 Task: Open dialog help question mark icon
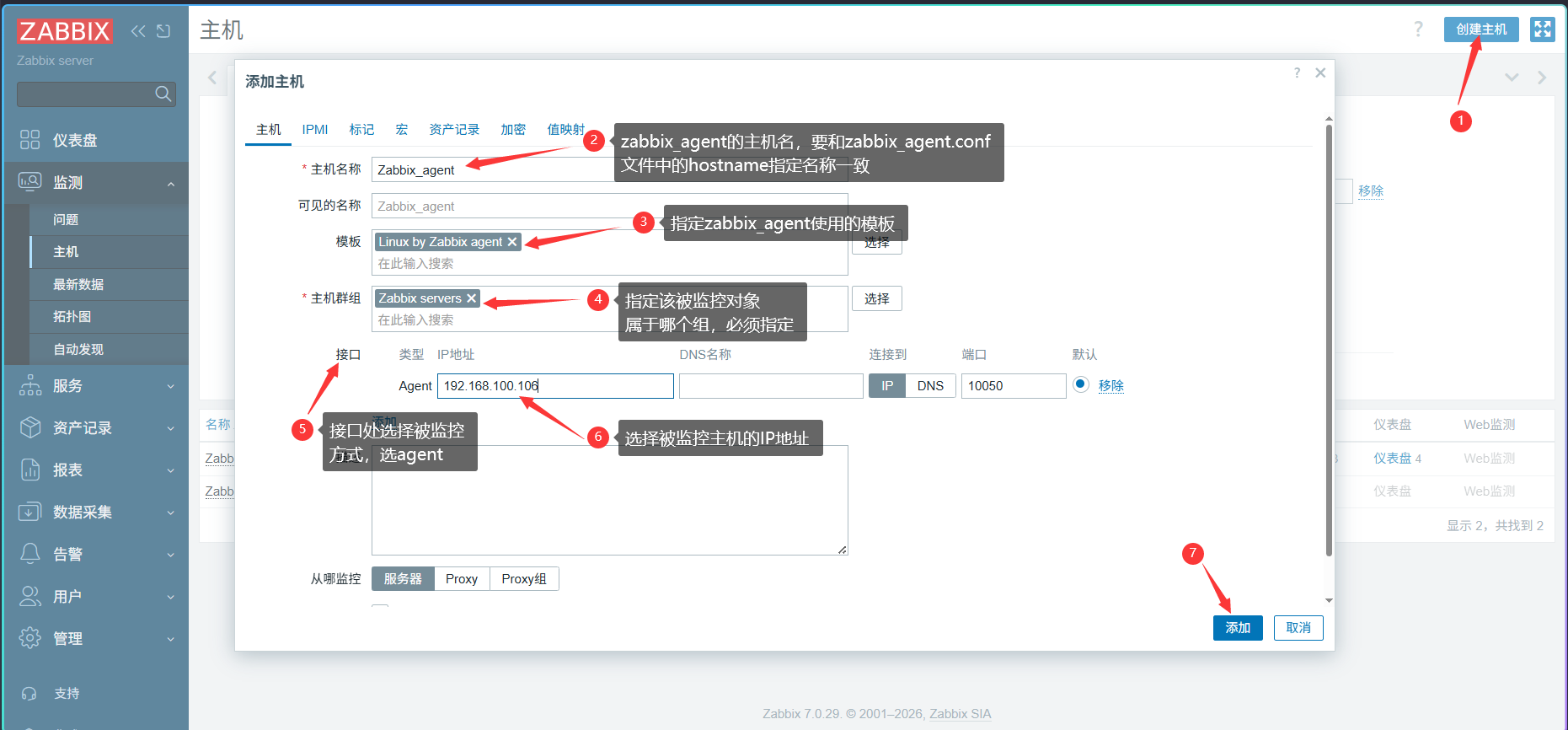pos(1297,73)
